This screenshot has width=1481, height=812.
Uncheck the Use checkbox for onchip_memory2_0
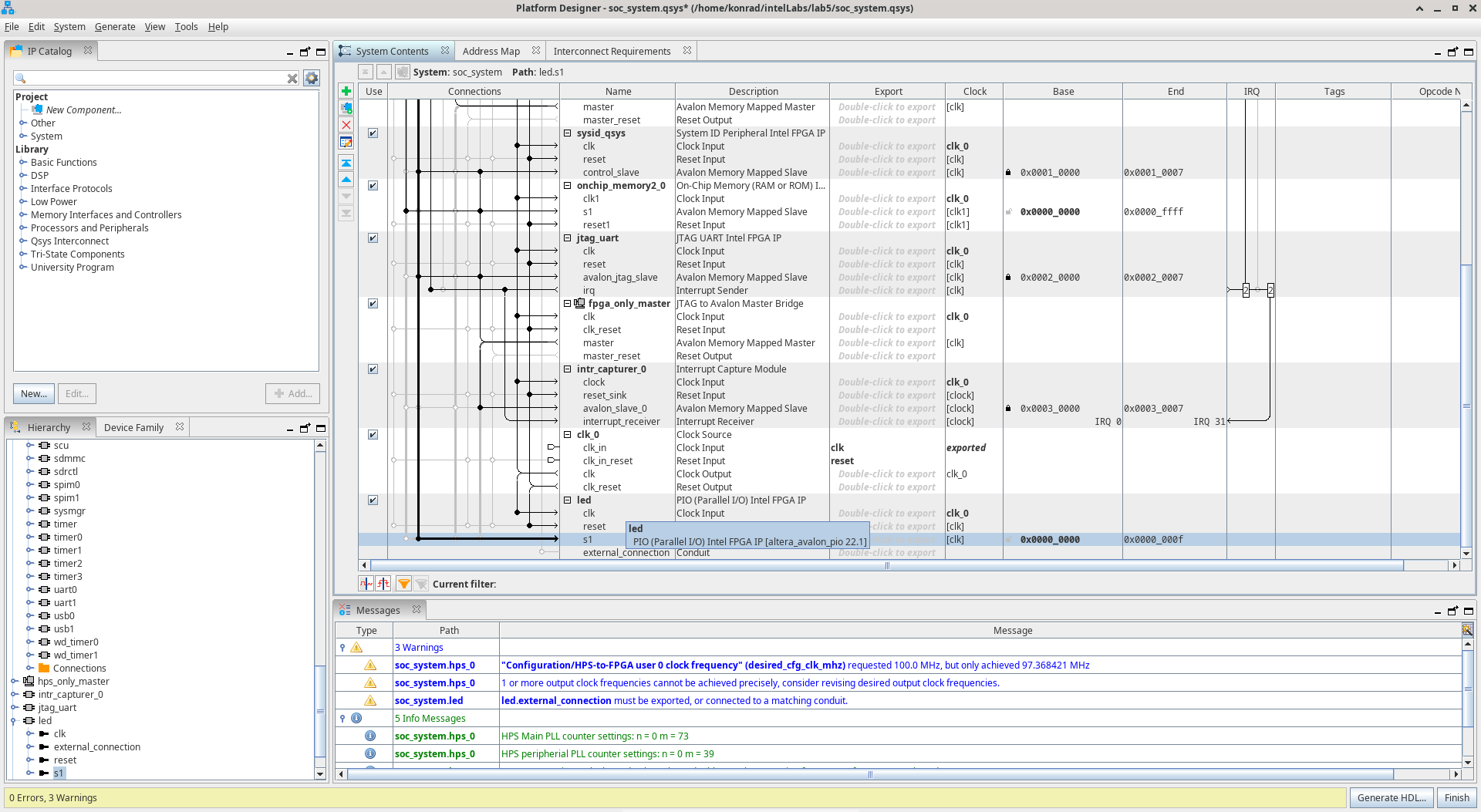(x=373, y=186)
